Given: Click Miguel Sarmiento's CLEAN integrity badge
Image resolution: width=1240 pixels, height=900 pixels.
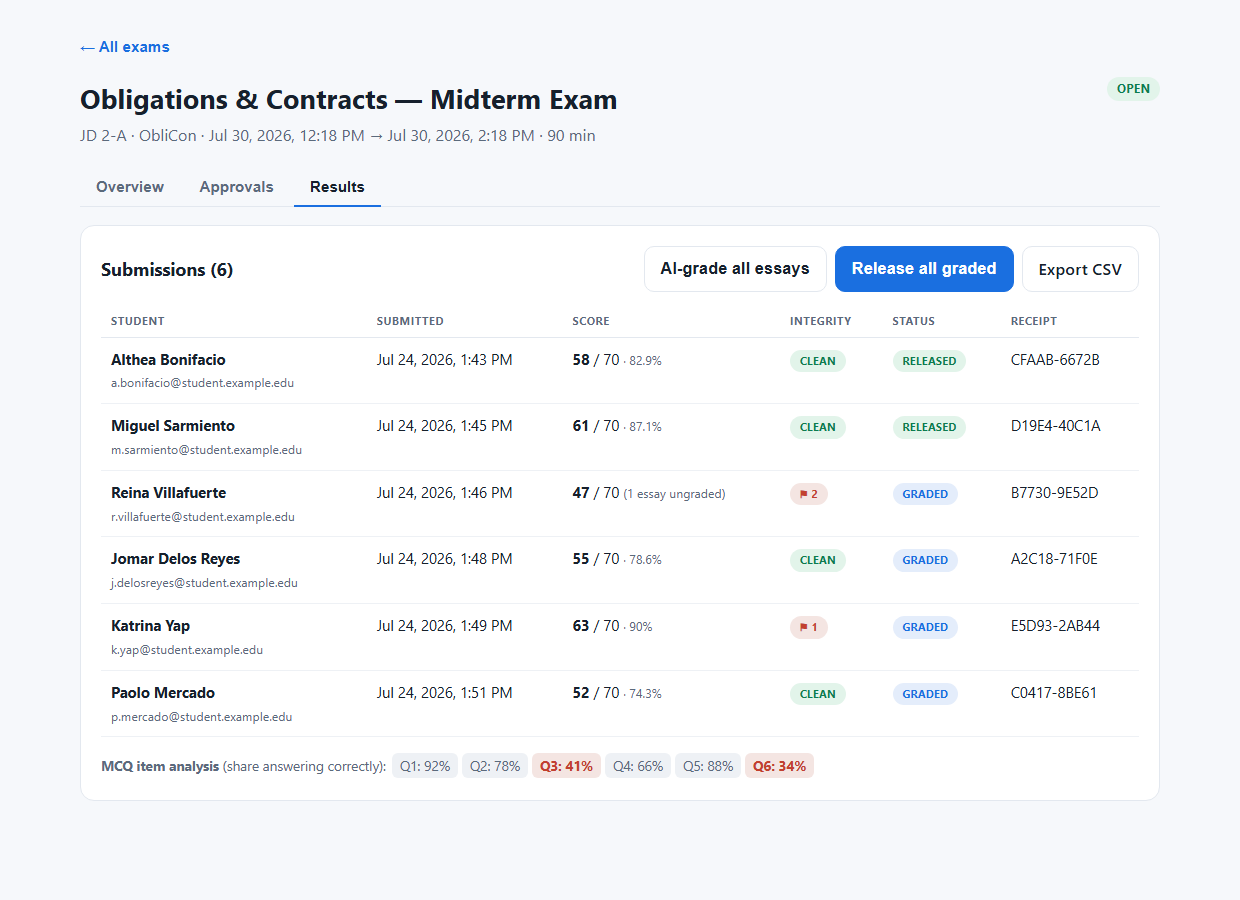Looking at the screenshot, I should [x=817, y=427].
